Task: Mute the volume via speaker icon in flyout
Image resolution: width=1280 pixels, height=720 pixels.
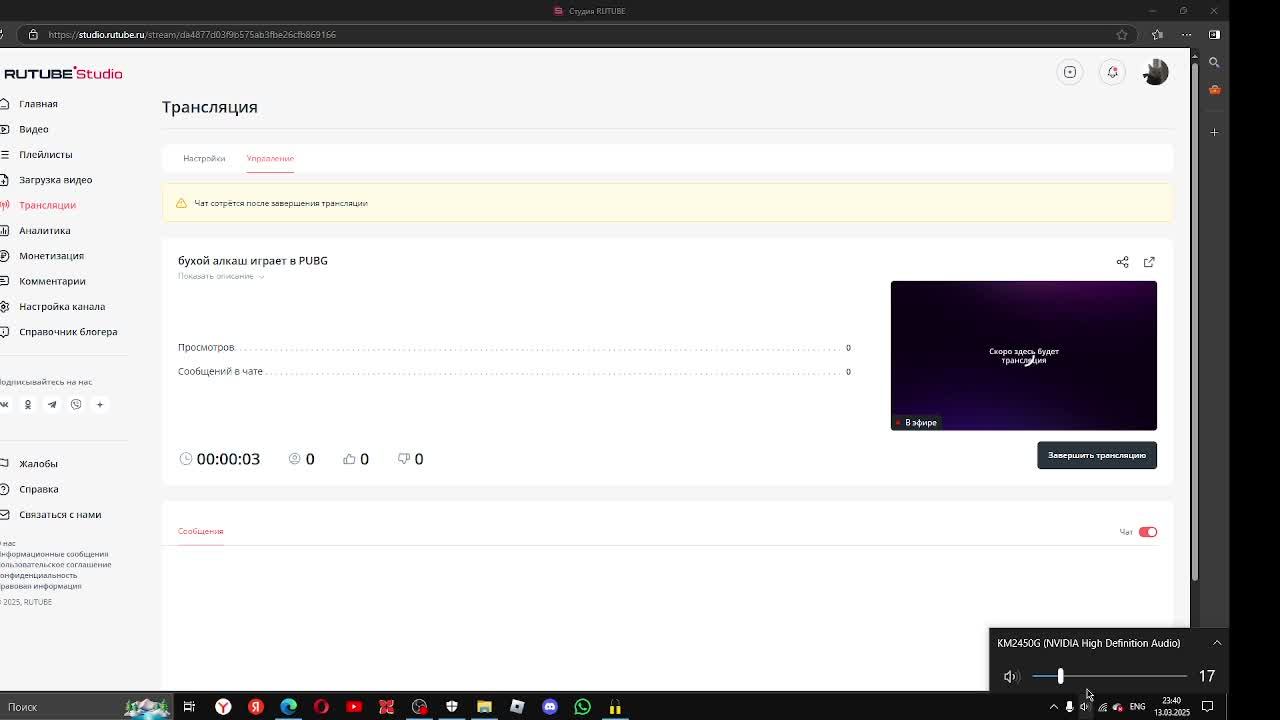Action: point(1011,676)
